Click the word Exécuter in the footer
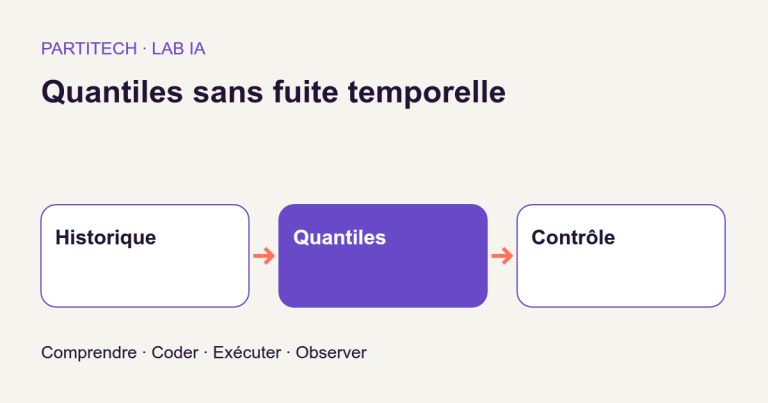Image resolution: width=768 pixels, height=403 pixels. tap(247, 353)
